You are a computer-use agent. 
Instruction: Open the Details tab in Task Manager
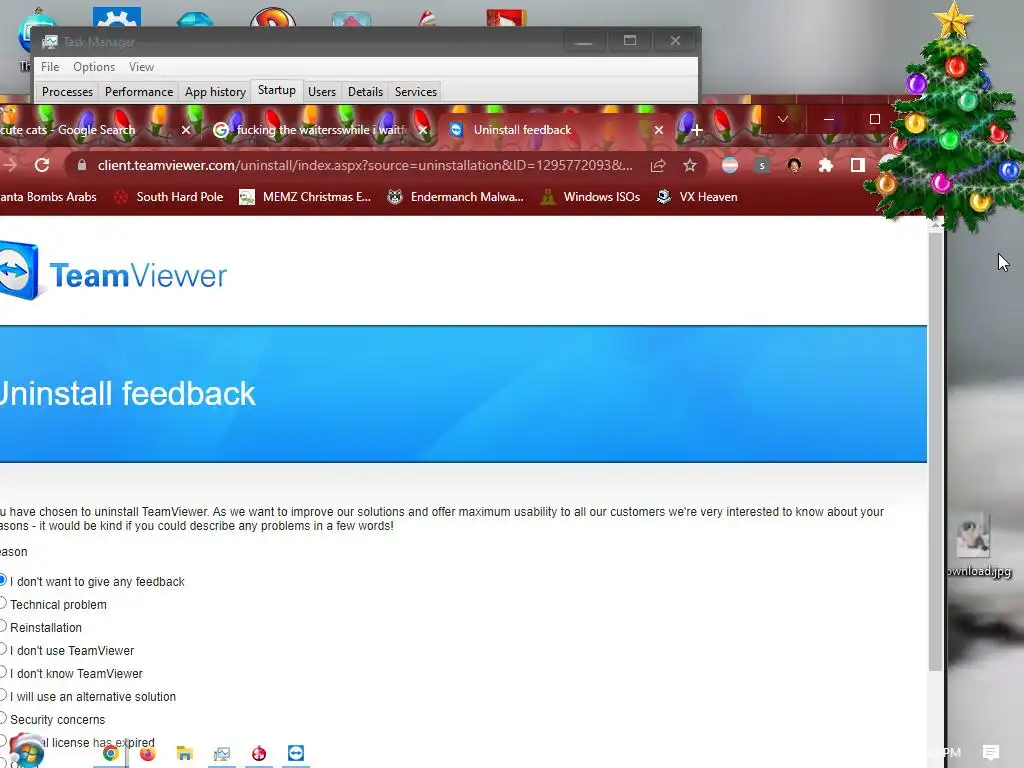[365, 91]
